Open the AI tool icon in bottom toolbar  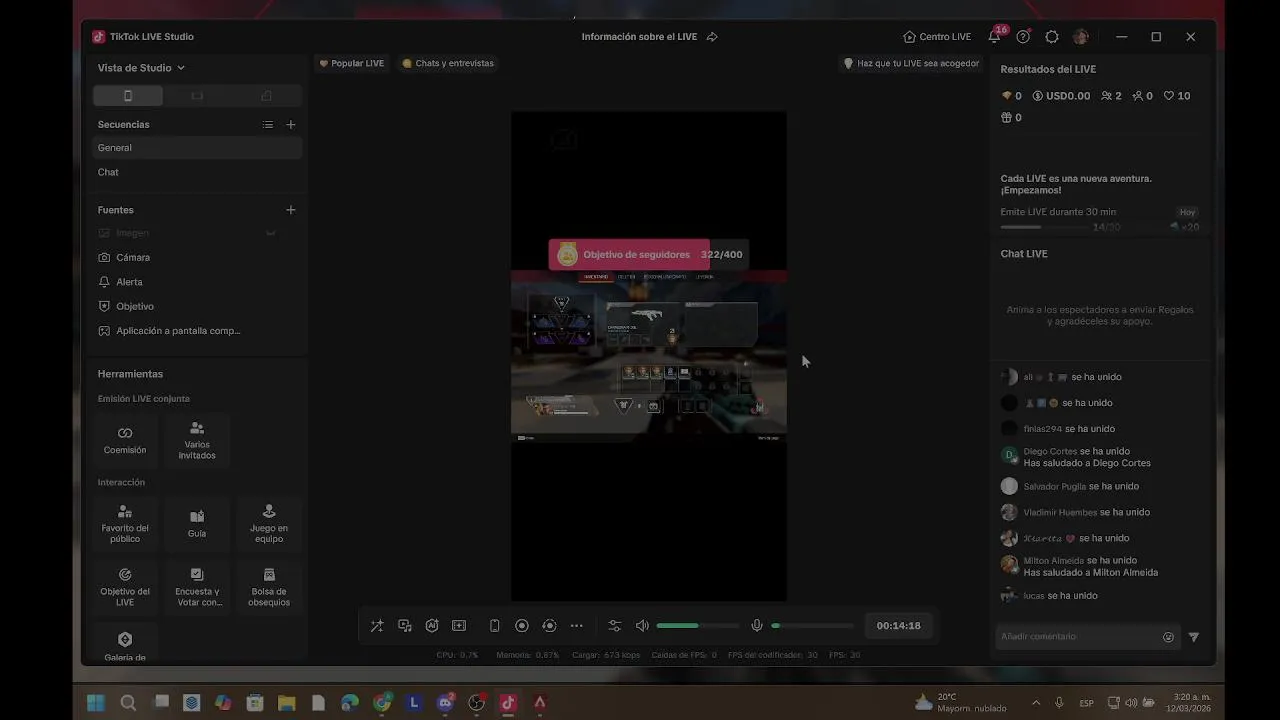click(x=432, y=626)
